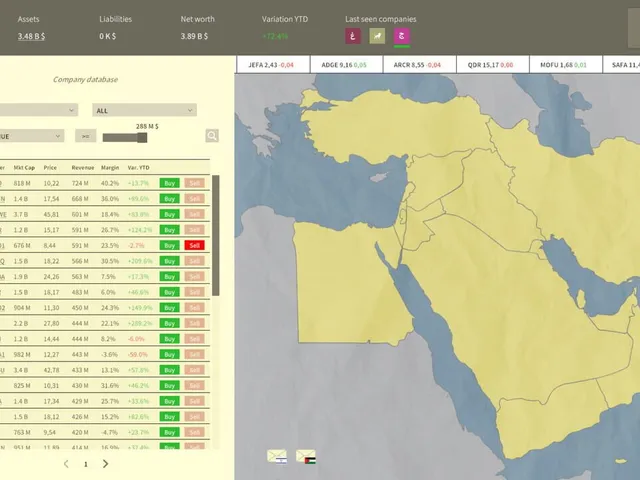Image resolution: width=640 pixels, height=480 pixels.
Task: Select the JEFA 2,43 ticker tab
Action: click(272, 64)
